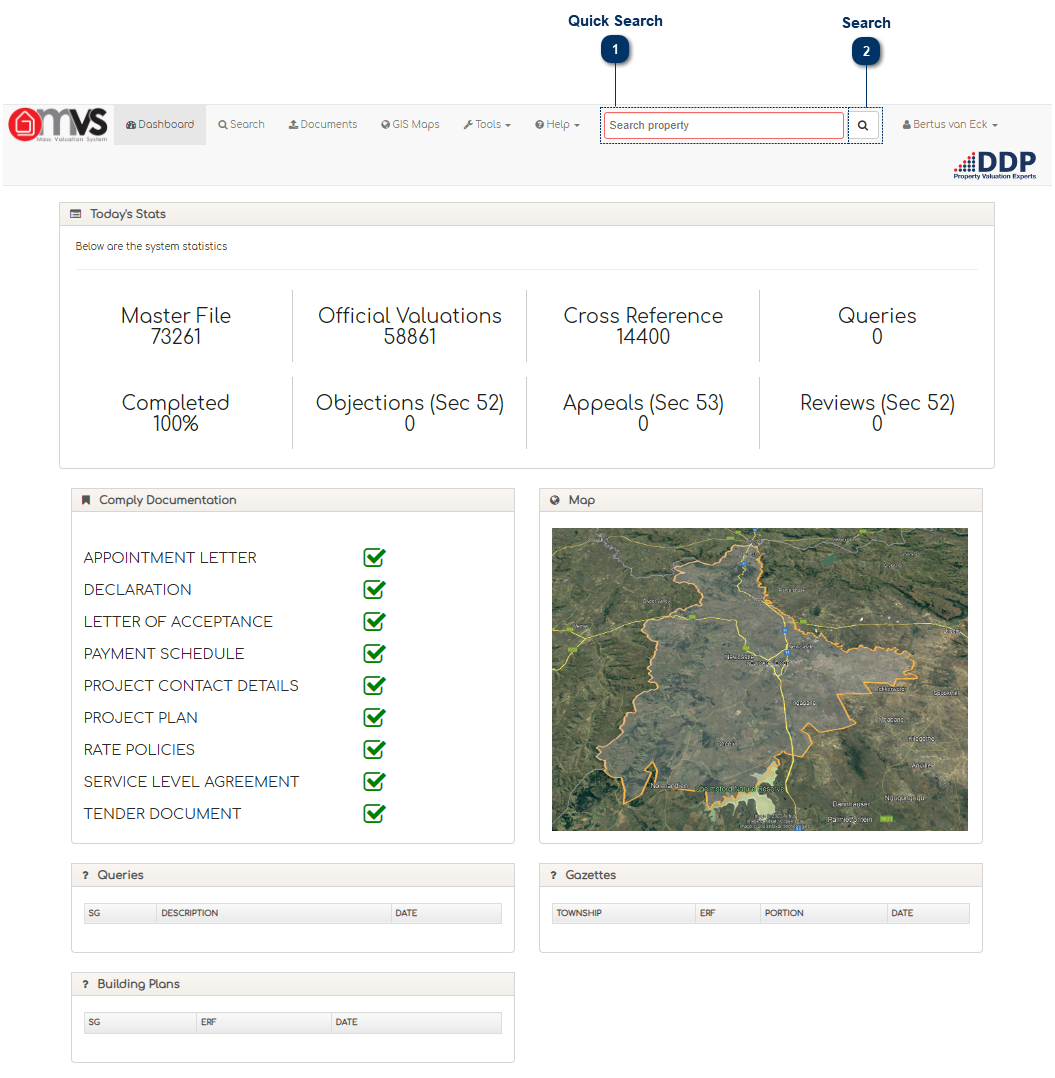Open the TENDER DOCUMENT entry
This screenshot has height=1078, width=1055.
pyautogui.click(x=162, y=814)
